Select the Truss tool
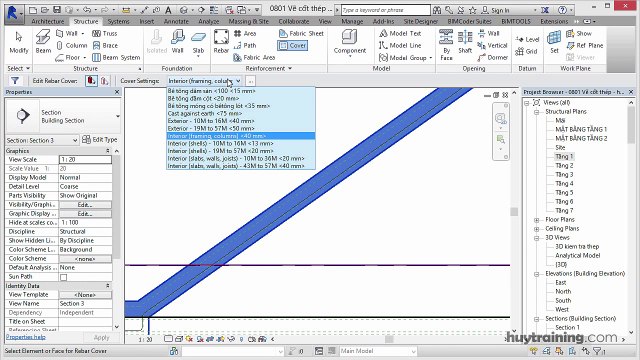 pyautogui.click(x=105, y=33)
